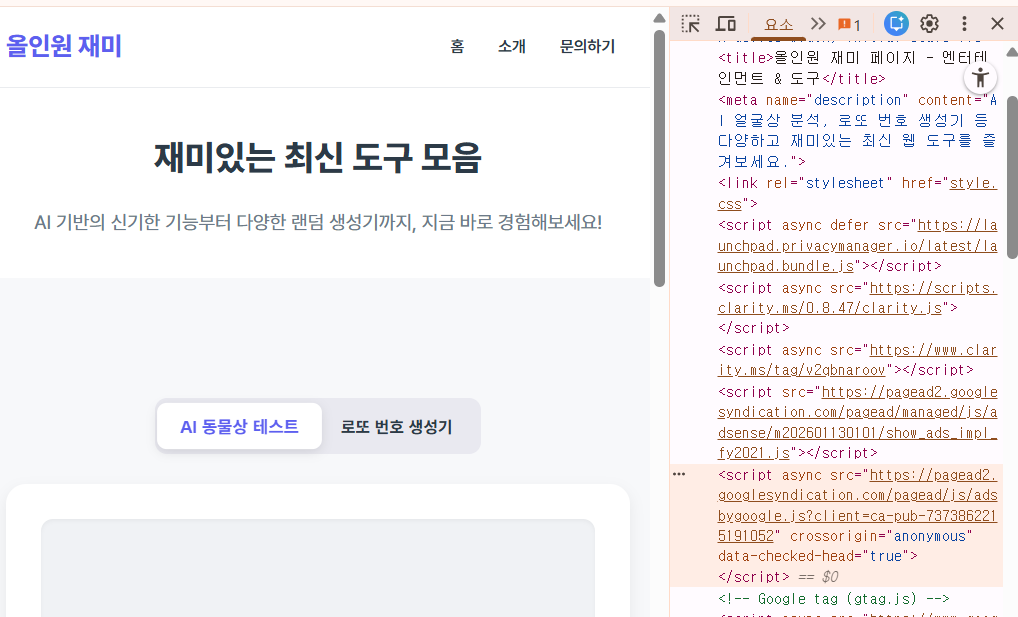Open the style.css stylesheet link
Viewport: 1018px width, 617px height.
(x=857, y=194)
